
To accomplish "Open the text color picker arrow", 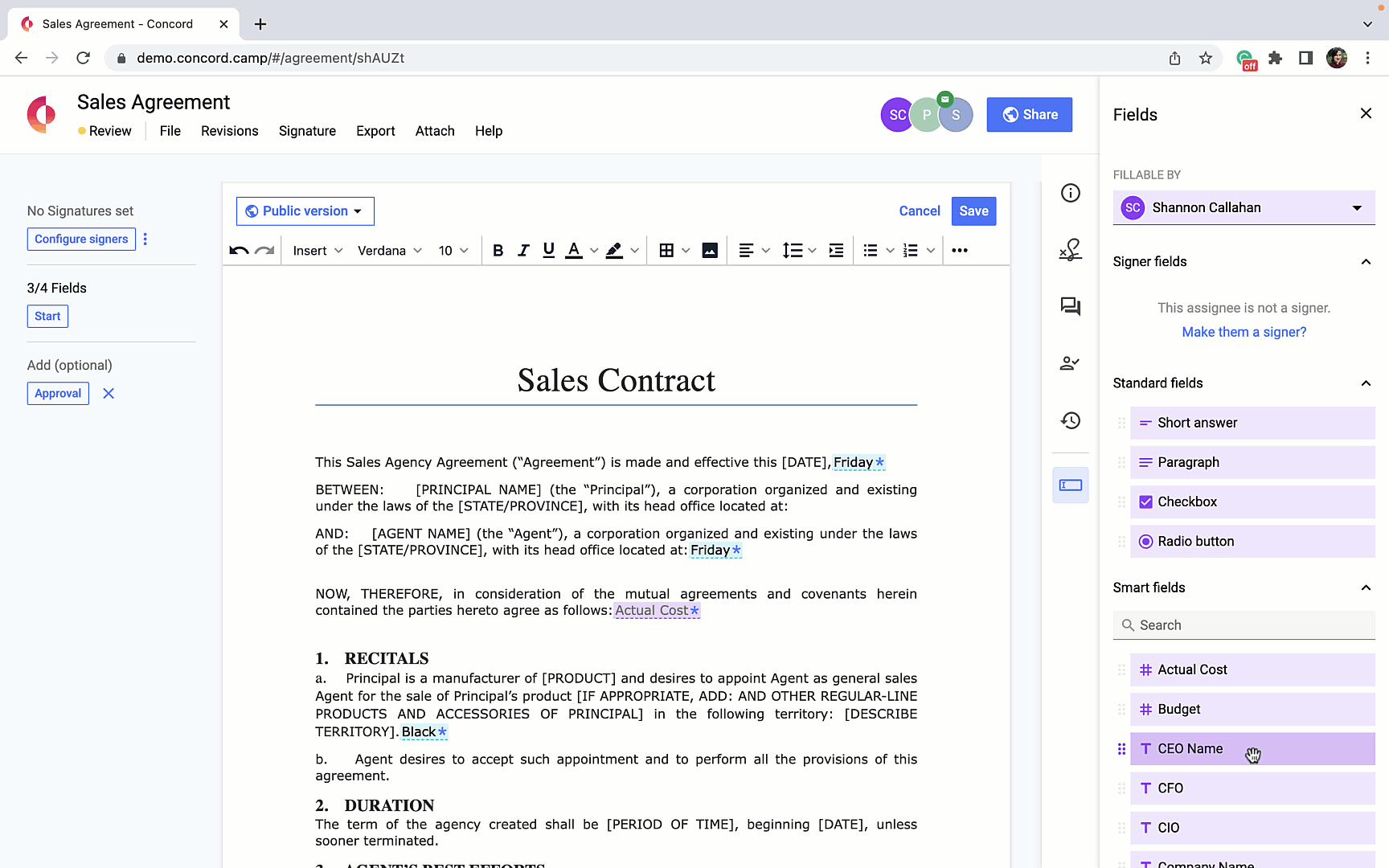I will pos(594,251).
